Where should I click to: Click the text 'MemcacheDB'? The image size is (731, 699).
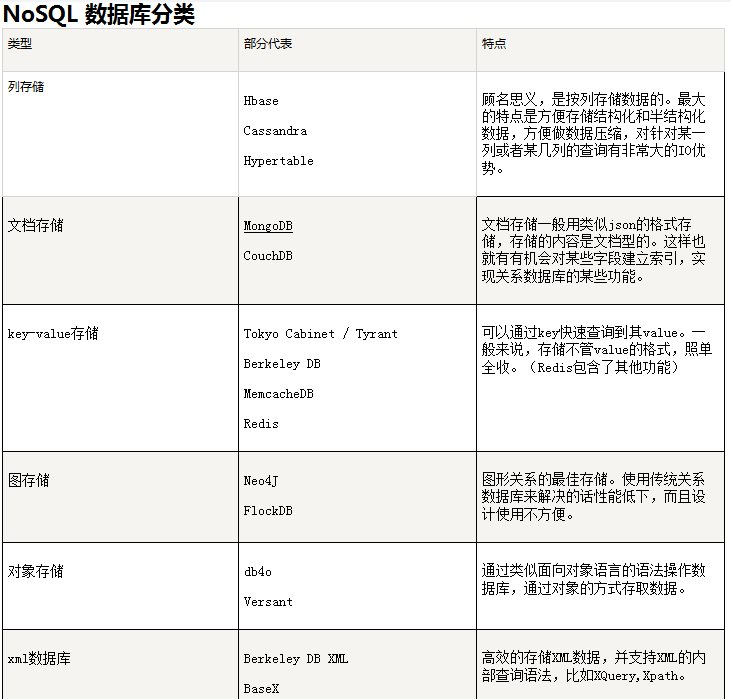pos(278,394)
